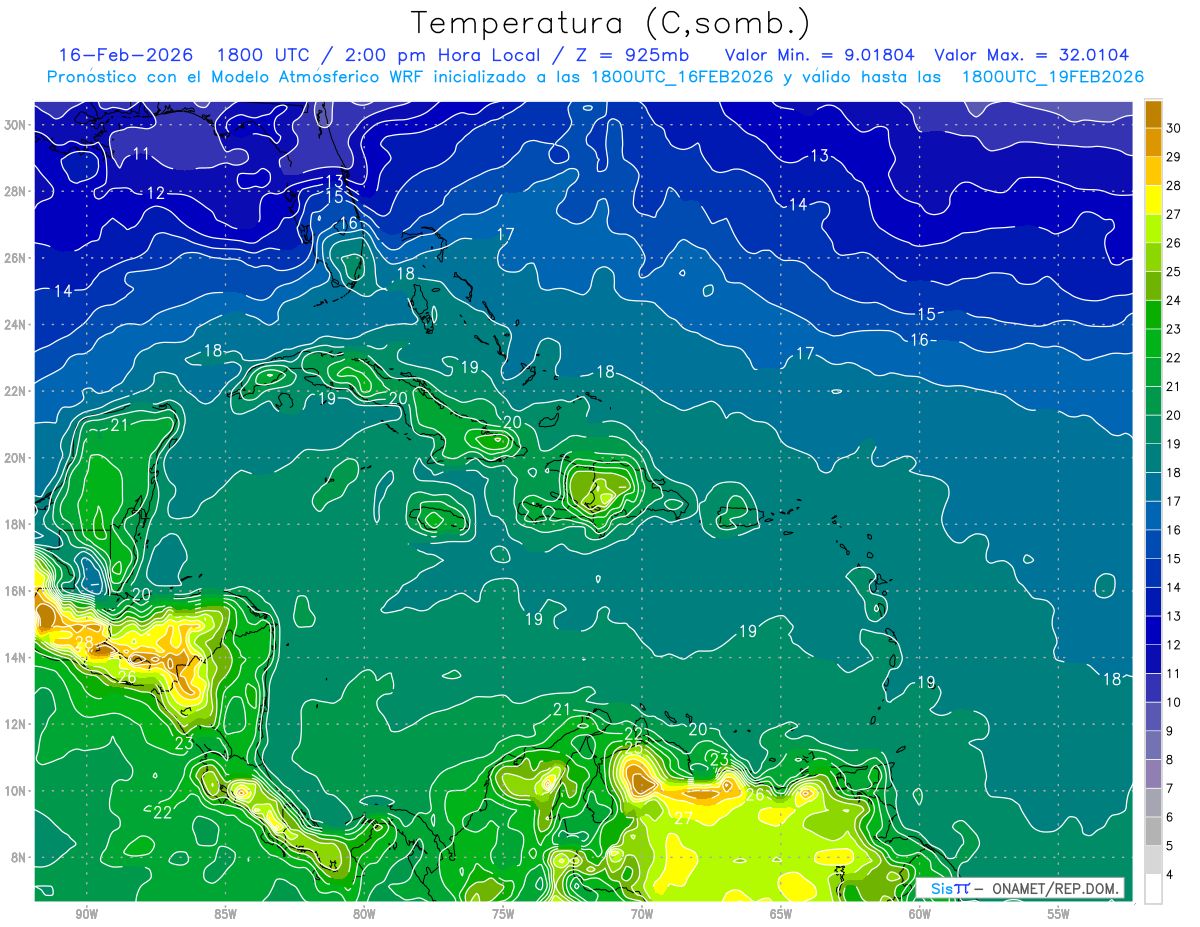Click the yellow swatch between 27 and 28
The height and width of the screenshot is (927, 1200).
click(x=1153, y=200)
